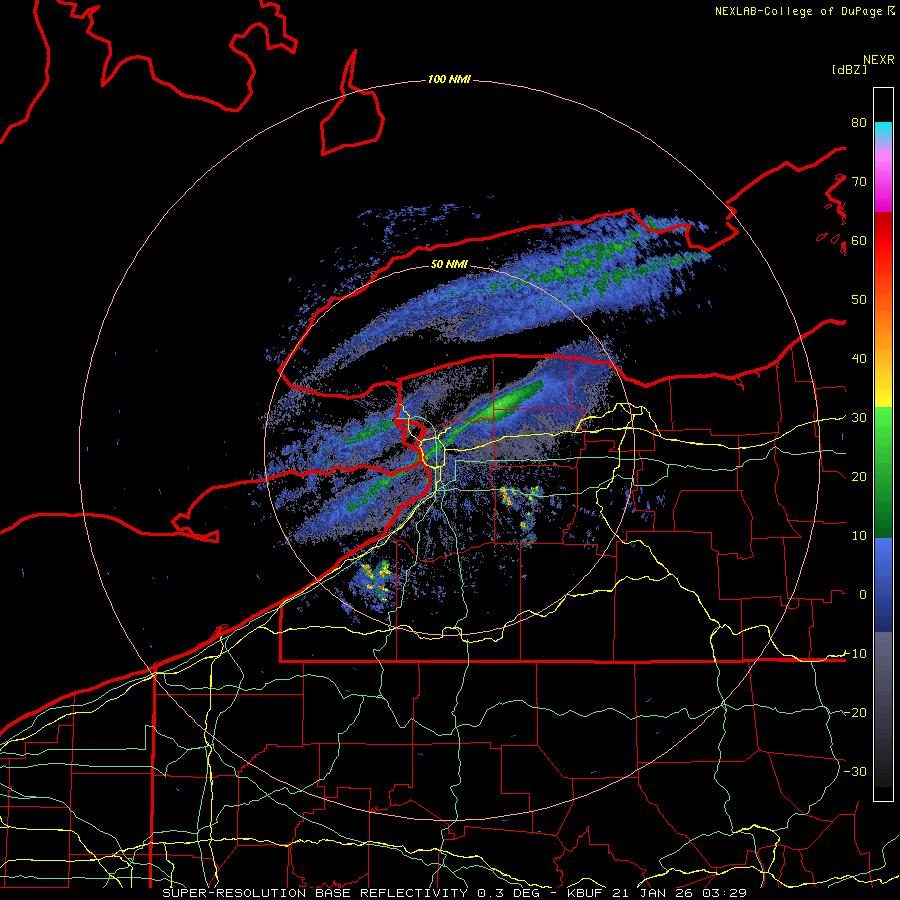
Task: Click the [dBZ] units label
Action: click(x=849, y=69)
